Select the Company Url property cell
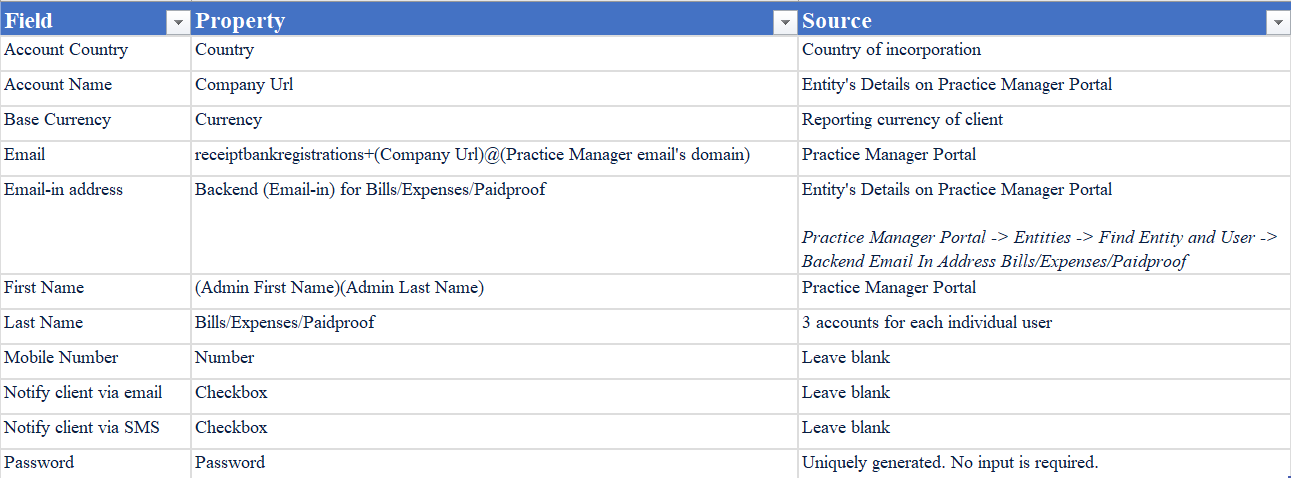The width and height of the screenshot is (1291, 478). (494, 88)
